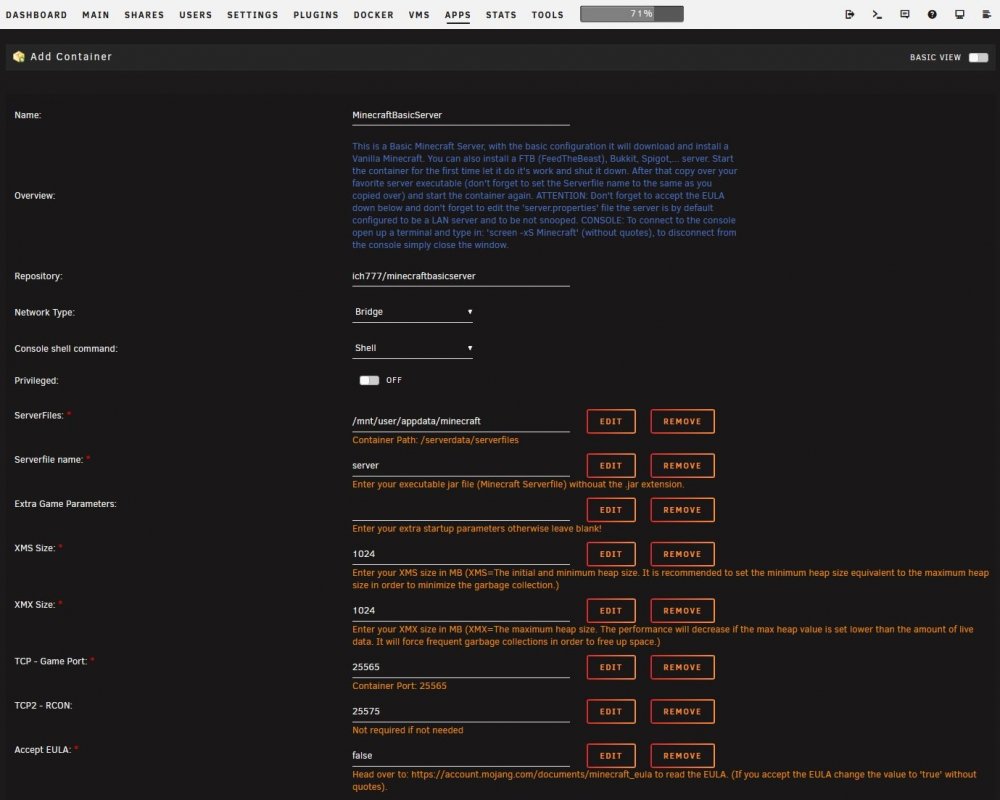Open the system info monitor icon
The image size is (1000, 800).
click(959, 14)
